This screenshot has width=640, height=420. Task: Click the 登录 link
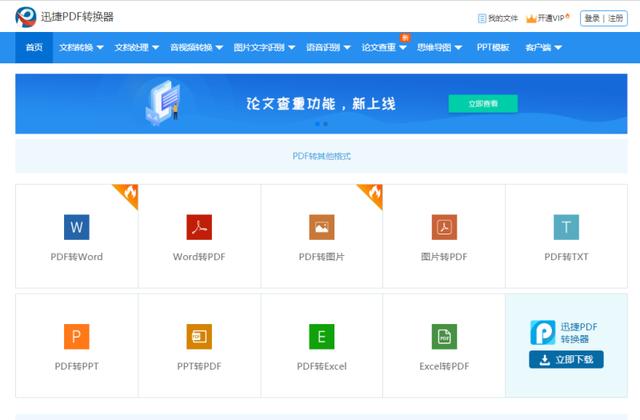point(592,18)
